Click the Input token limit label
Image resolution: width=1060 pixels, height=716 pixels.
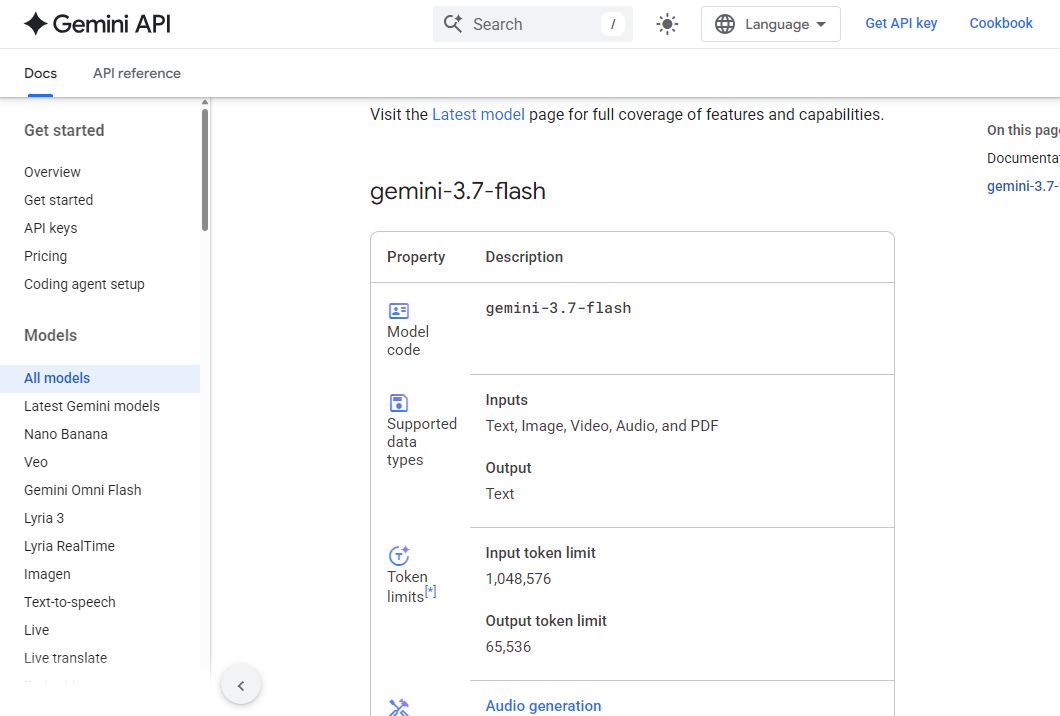[x=540, y=553]
